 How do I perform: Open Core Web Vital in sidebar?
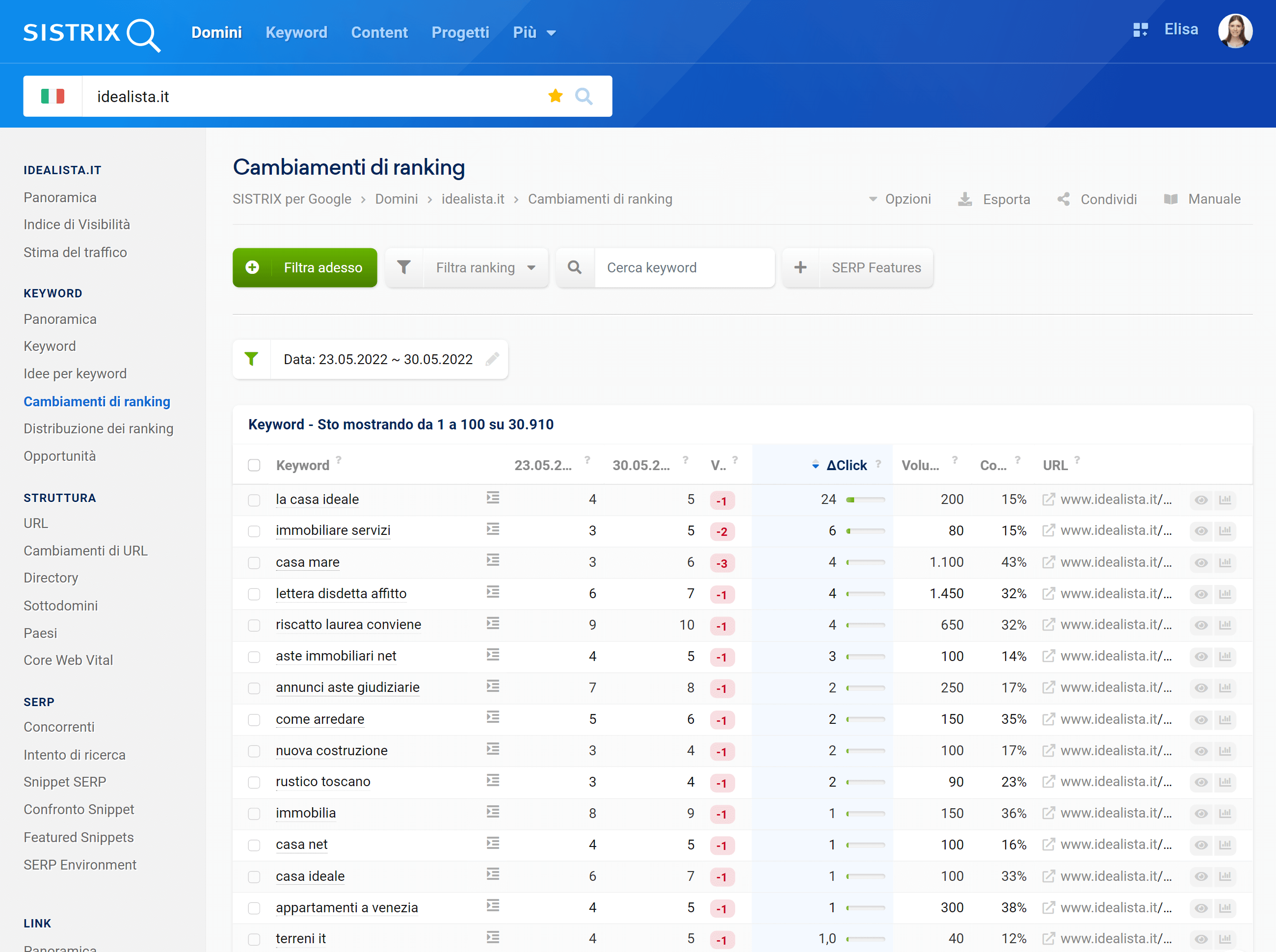pos(68,661)
